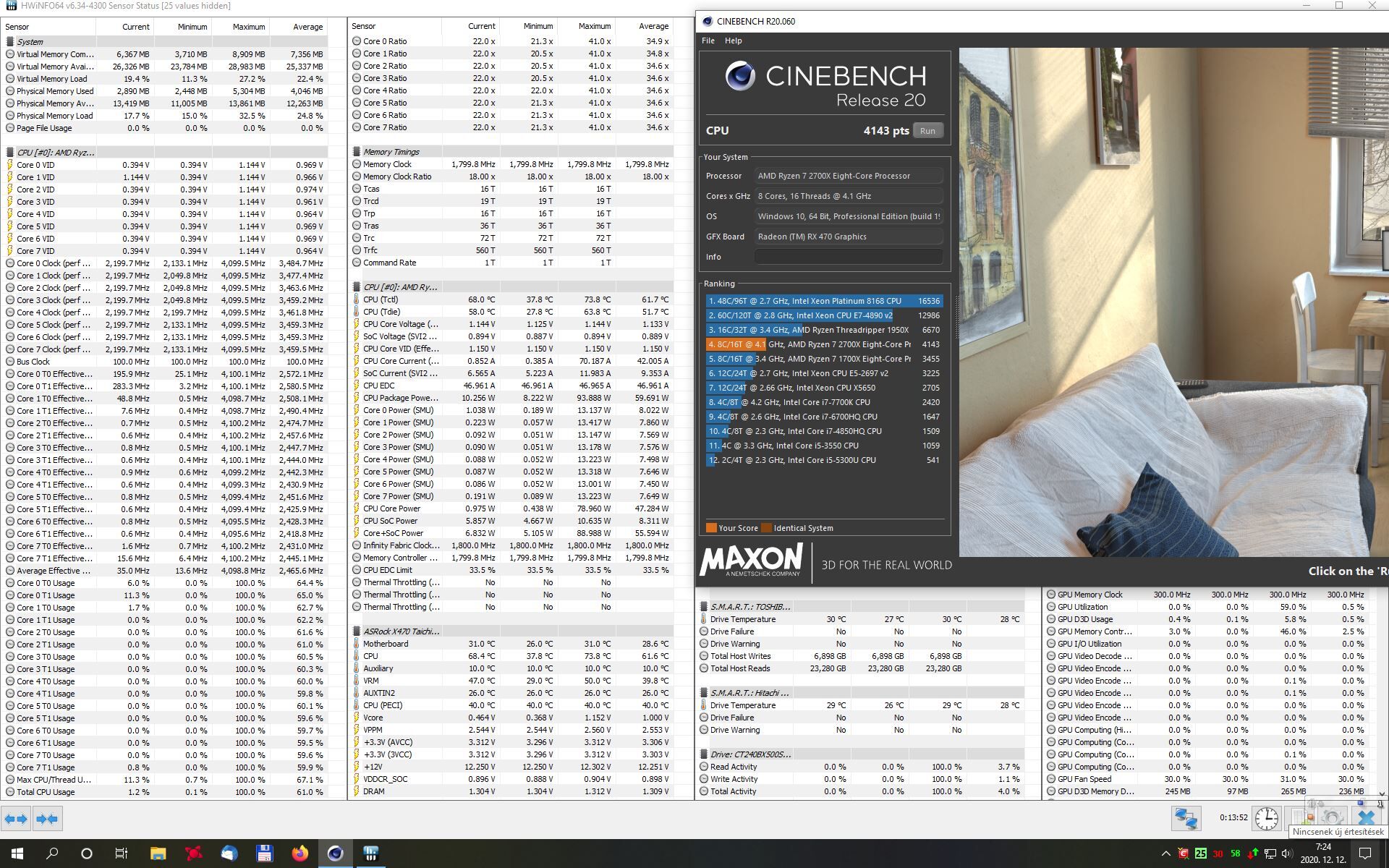Open Firefox from the taskbar
This screenshot has height=868, width=1389.
tap(300, 854)
